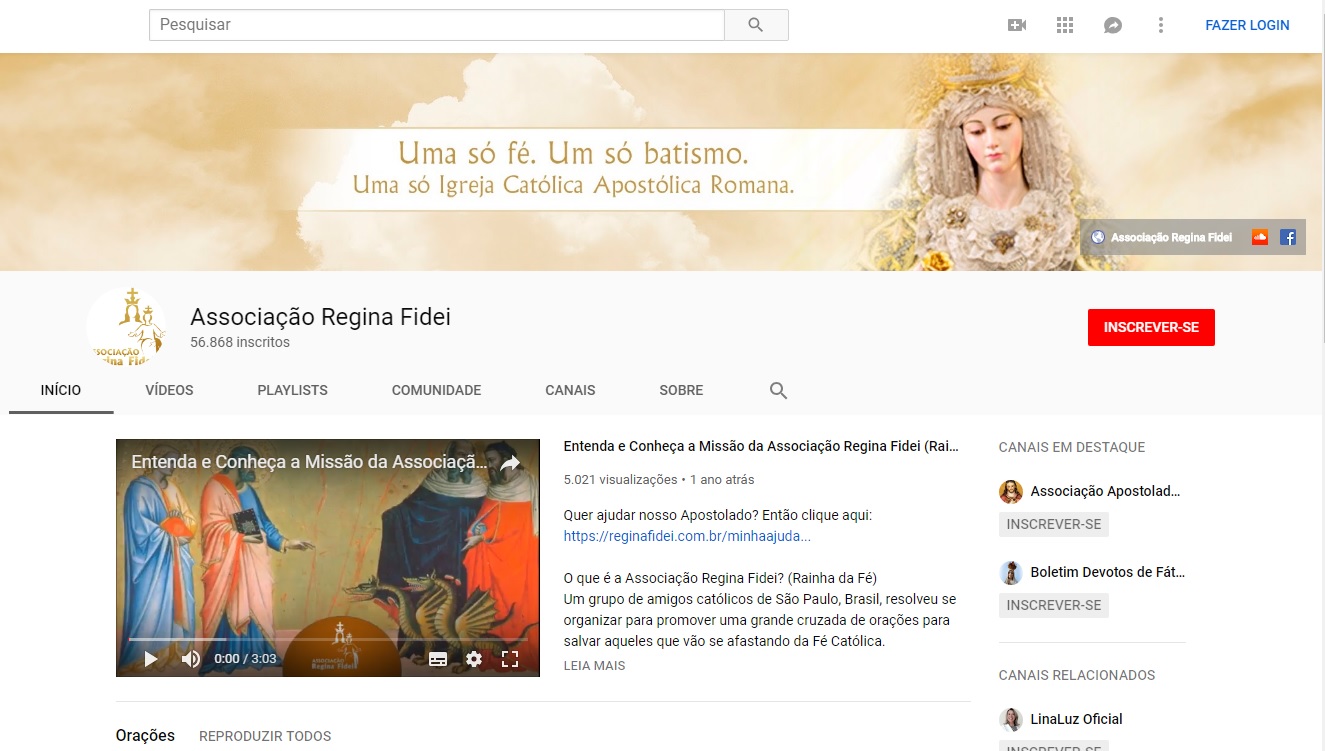
Task: Open the create video camera icon
Action: [x=1017, y=25]
